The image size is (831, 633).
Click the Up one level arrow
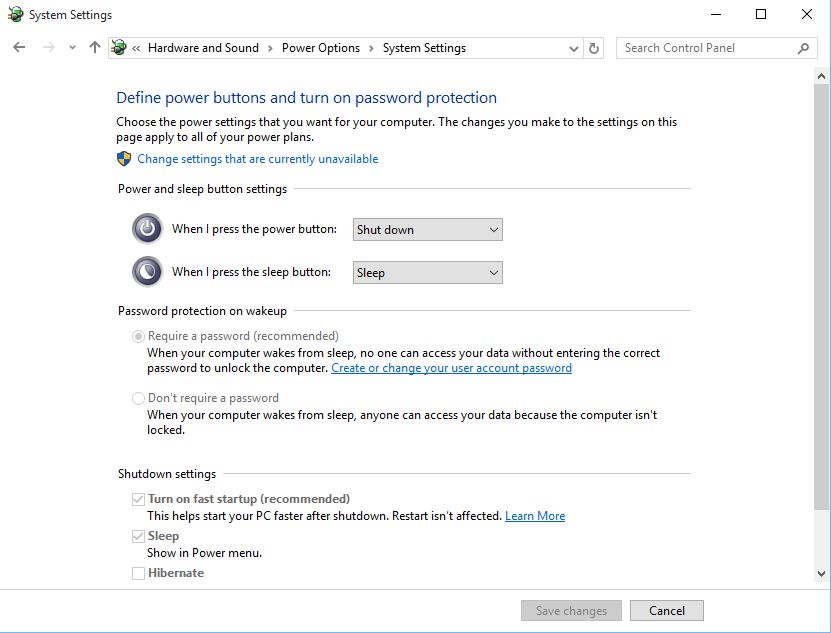[x=93, y=47]
